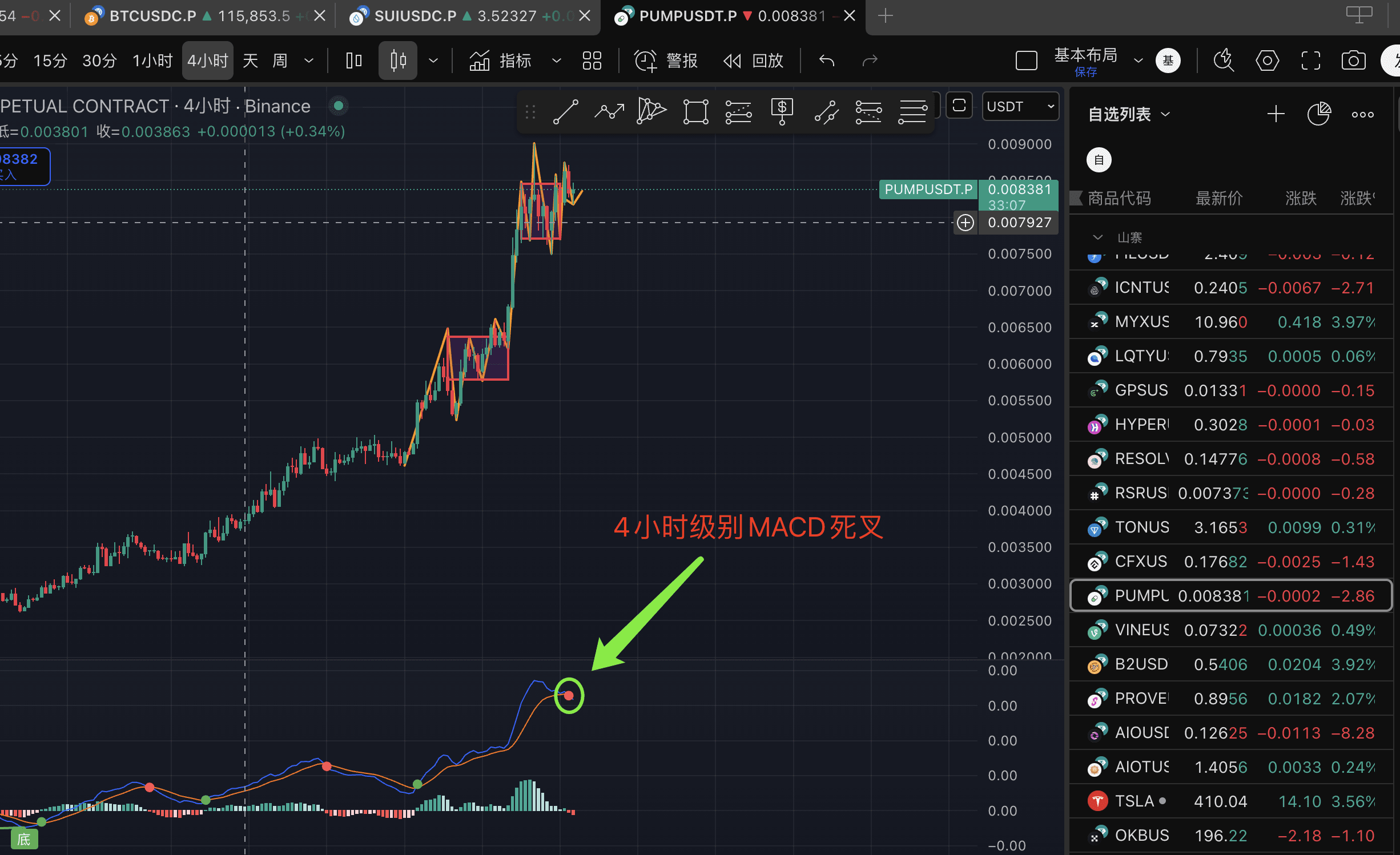Expand the chart style dropdown arrow
The height and width of the screenshot is (855, 1400).
tap(433, 61)
